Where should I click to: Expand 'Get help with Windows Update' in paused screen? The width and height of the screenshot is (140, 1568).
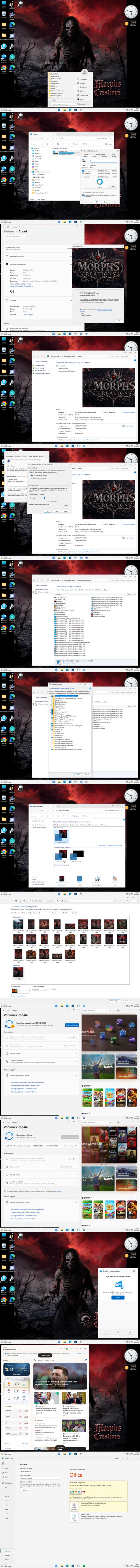(40, 1076)
